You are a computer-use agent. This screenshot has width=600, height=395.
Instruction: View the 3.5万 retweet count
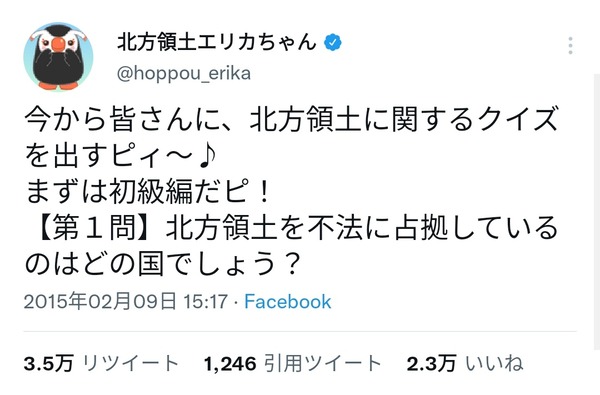[x=48, y=363]
